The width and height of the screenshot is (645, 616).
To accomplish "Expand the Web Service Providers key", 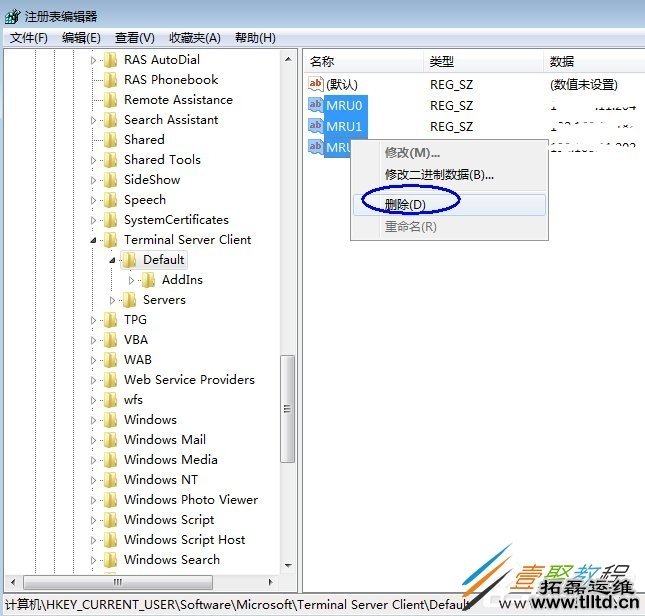I will 93,380.
